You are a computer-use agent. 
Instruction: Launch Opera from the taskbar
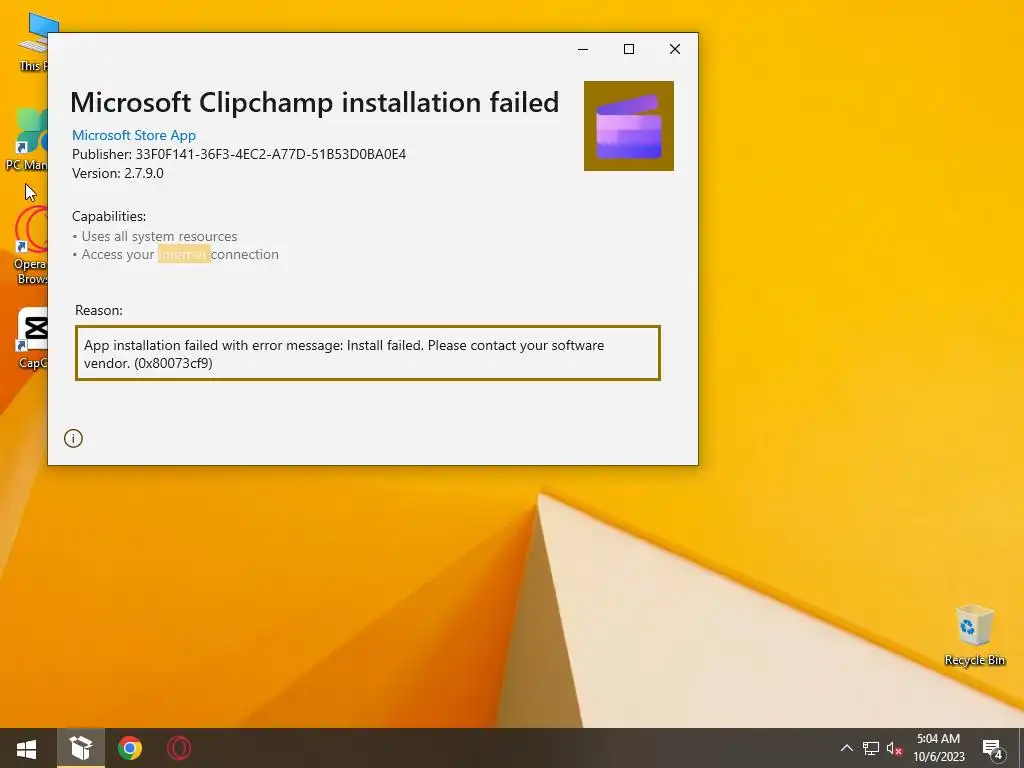[x=178, y=748]
